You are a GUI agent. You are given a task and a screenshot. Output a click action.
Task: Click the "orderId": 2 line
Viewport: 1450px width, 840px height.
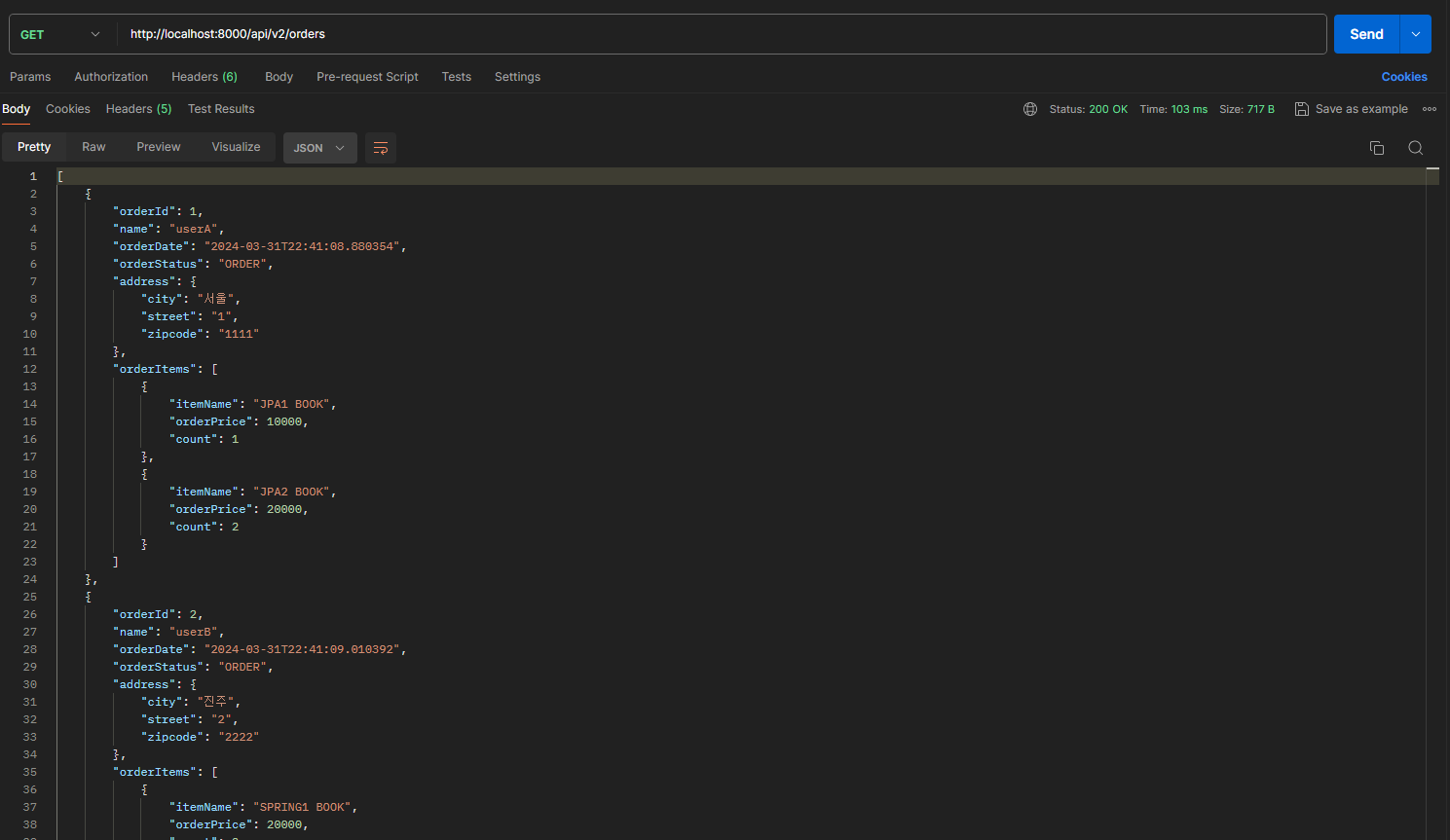pos(158,614)
